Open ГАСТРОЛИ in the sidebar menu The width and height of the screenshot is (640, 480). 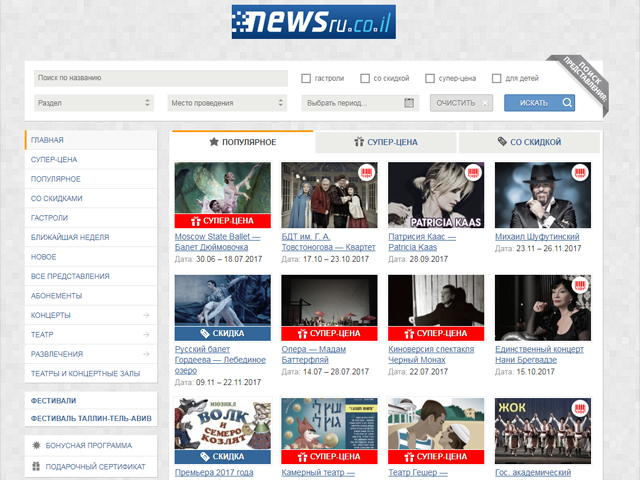(x=91, y=218)
